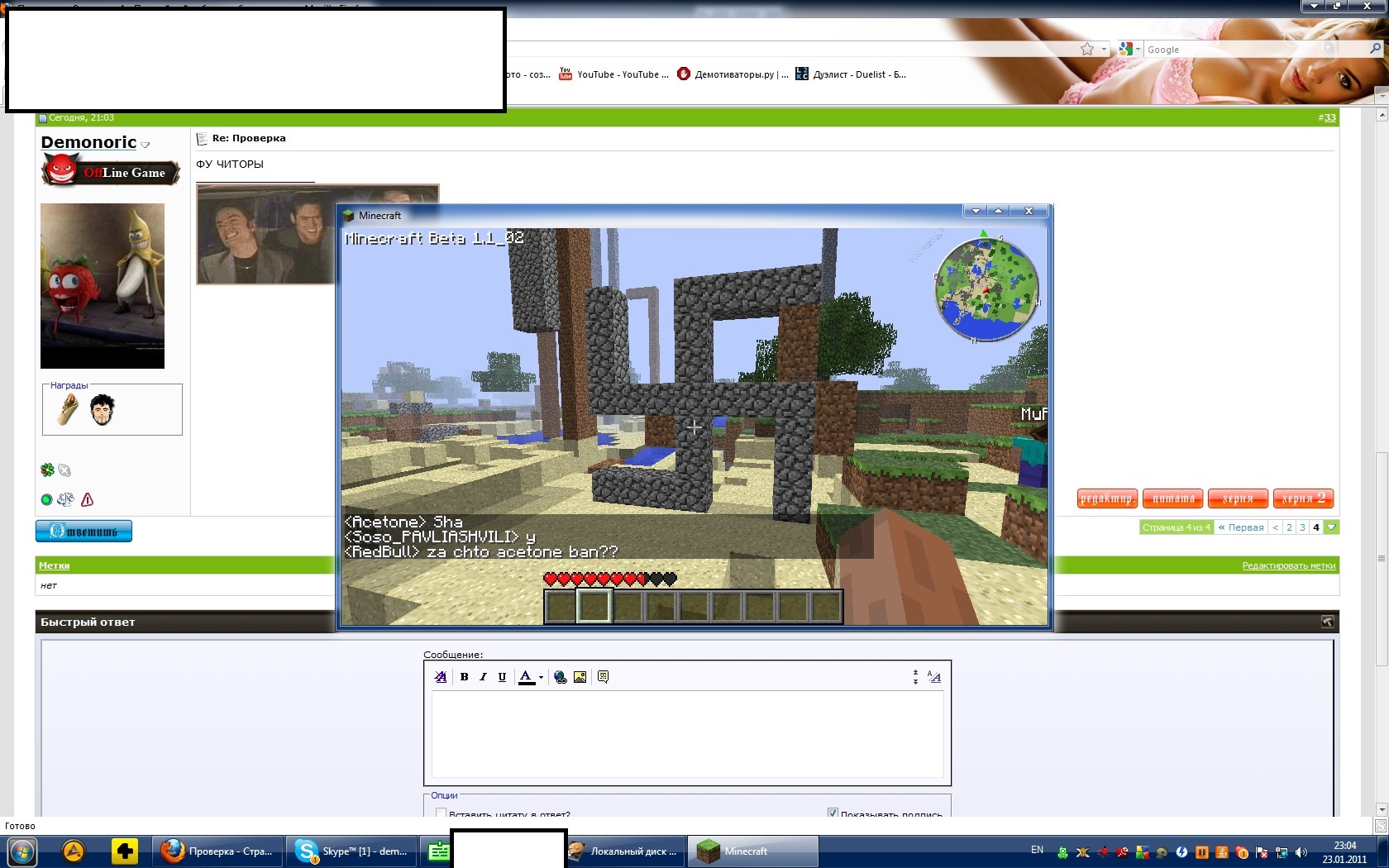Click the green notepad taskbar icon

click(438, 851)
